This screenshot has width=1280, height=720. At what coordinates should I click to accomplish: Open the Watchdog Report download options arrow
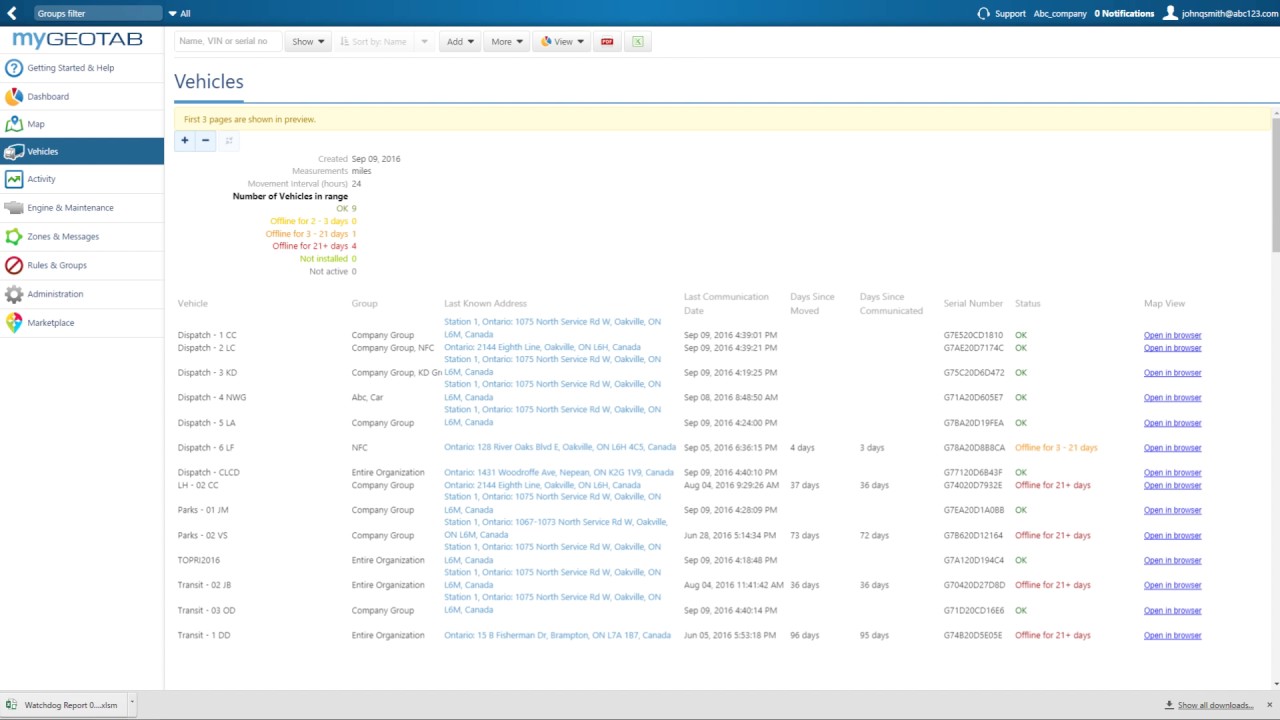tap(132, 704)
